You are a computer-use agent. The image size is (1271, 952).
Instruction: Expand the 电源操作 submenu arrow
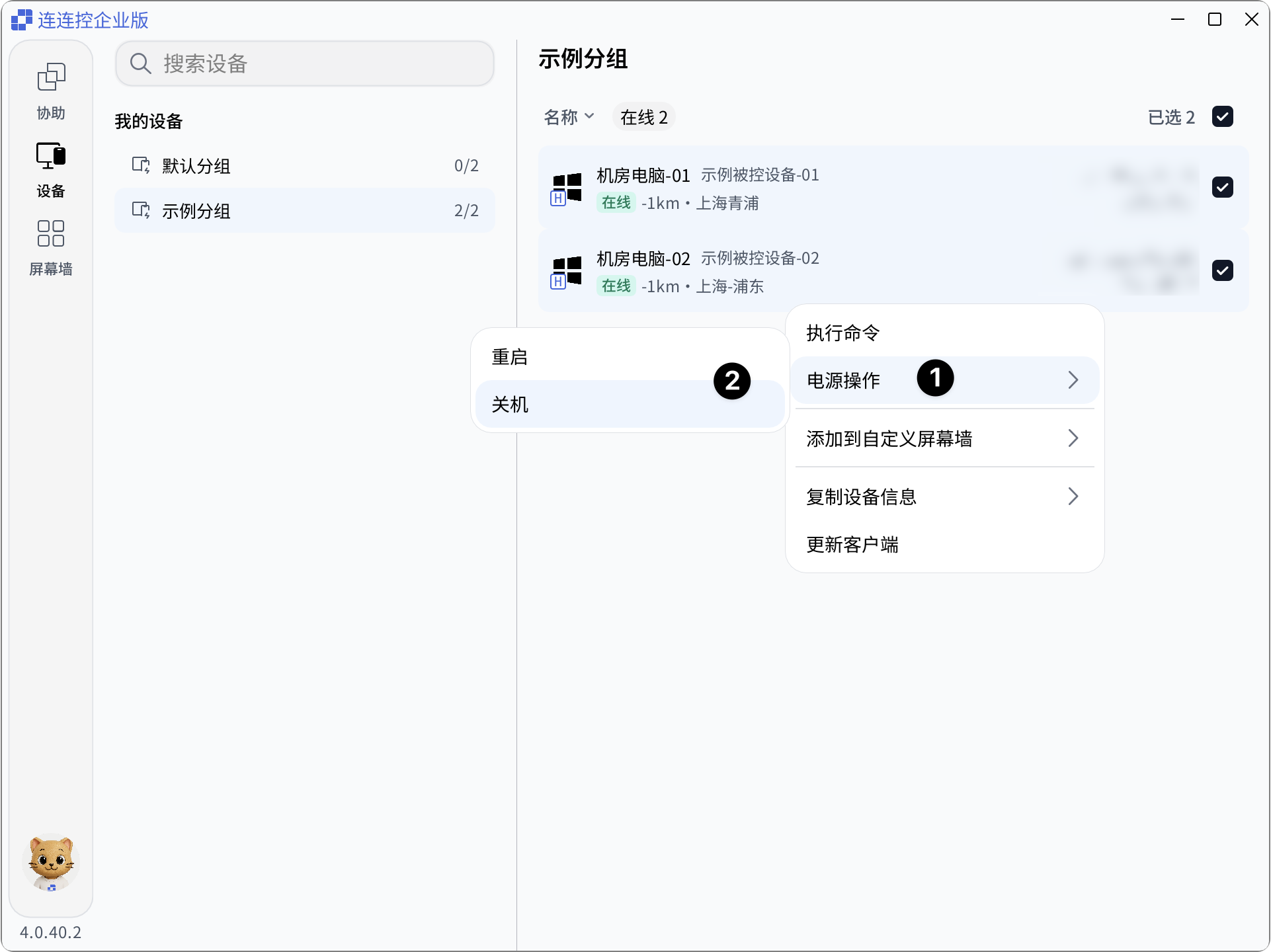(x=1073, y=380)
